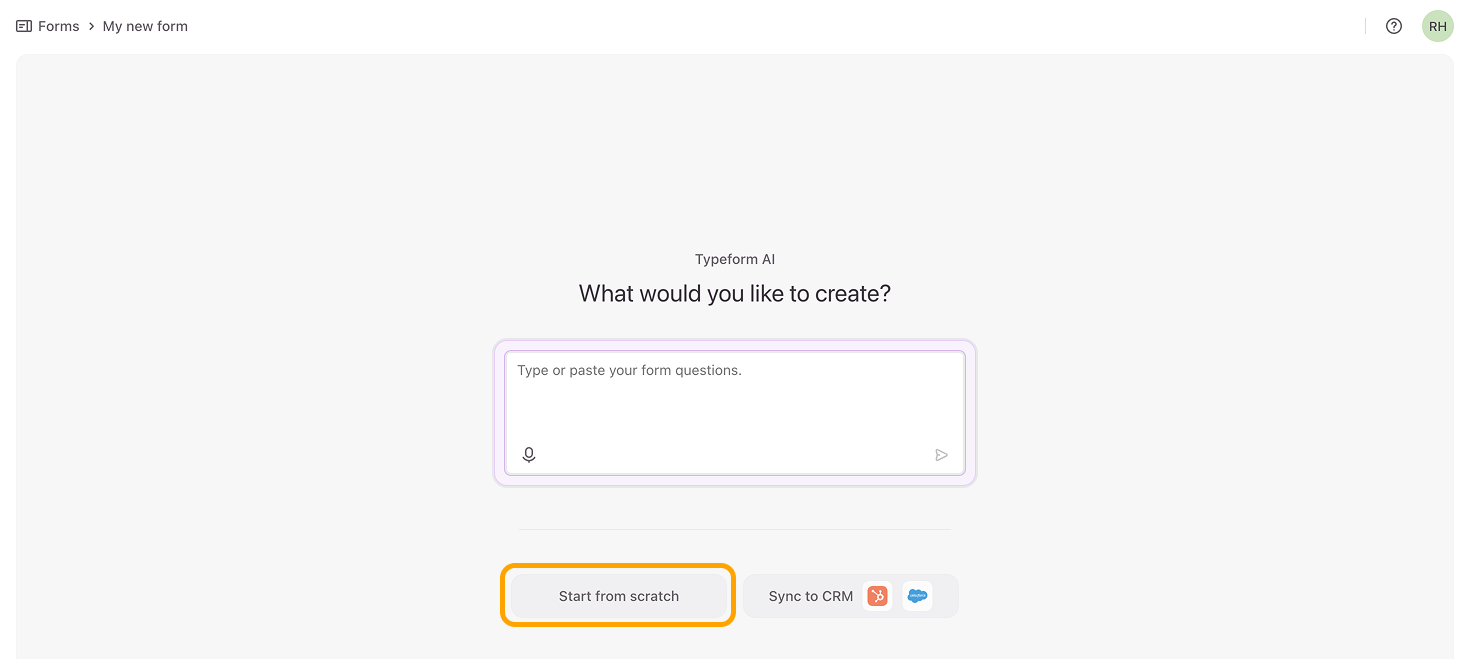1470x659 pixels.
Task: Click the purple outer border of prompt box
Action: [735, 482]
